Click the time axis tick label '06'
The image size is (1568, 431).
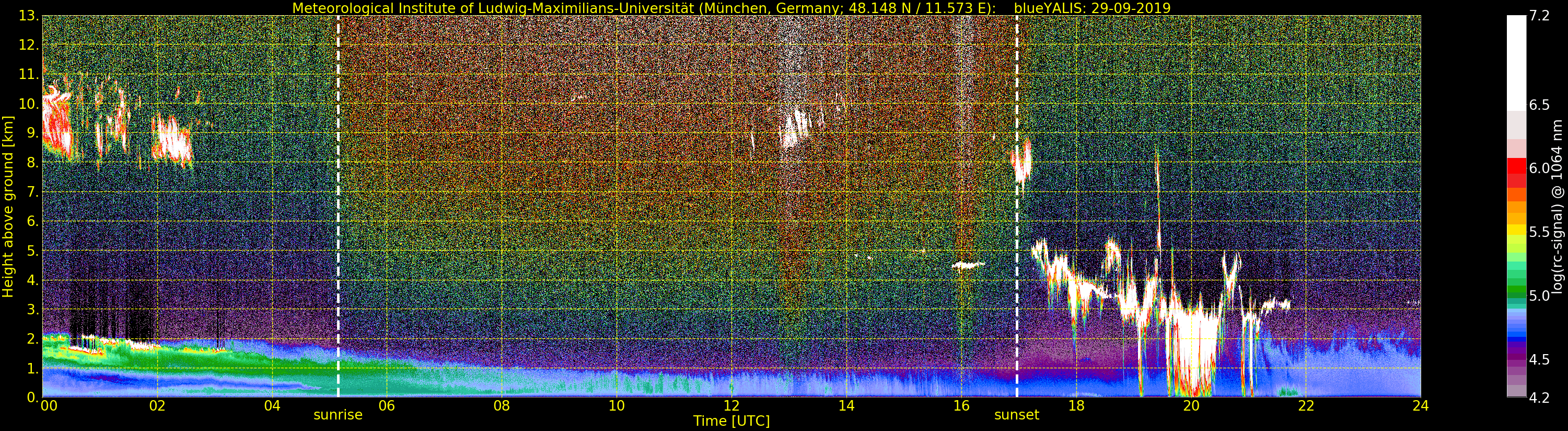coord(387,405)
